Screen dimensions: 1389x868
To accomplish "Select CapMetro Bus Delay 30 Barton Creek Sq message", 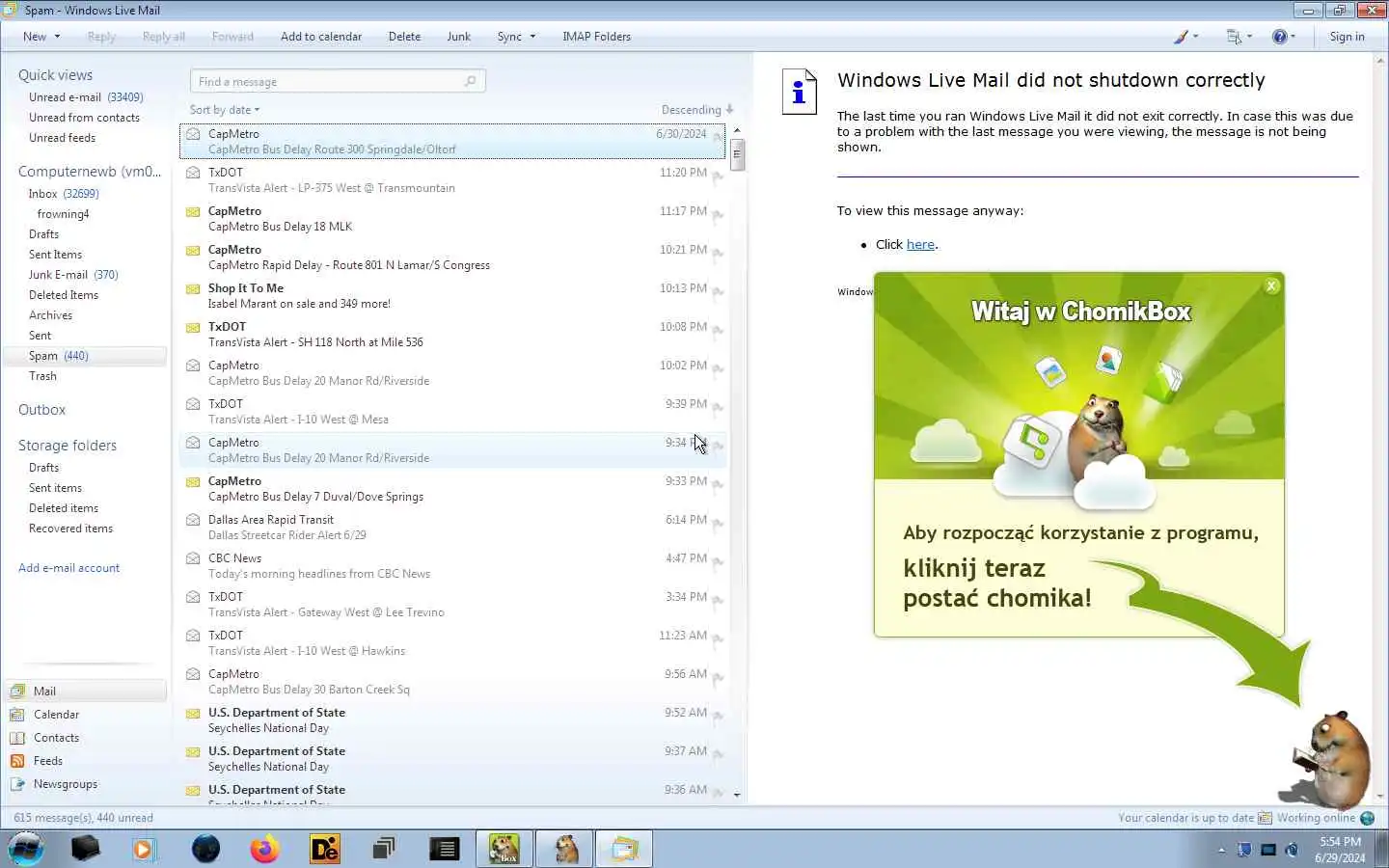I will click(x=452, y=682).
